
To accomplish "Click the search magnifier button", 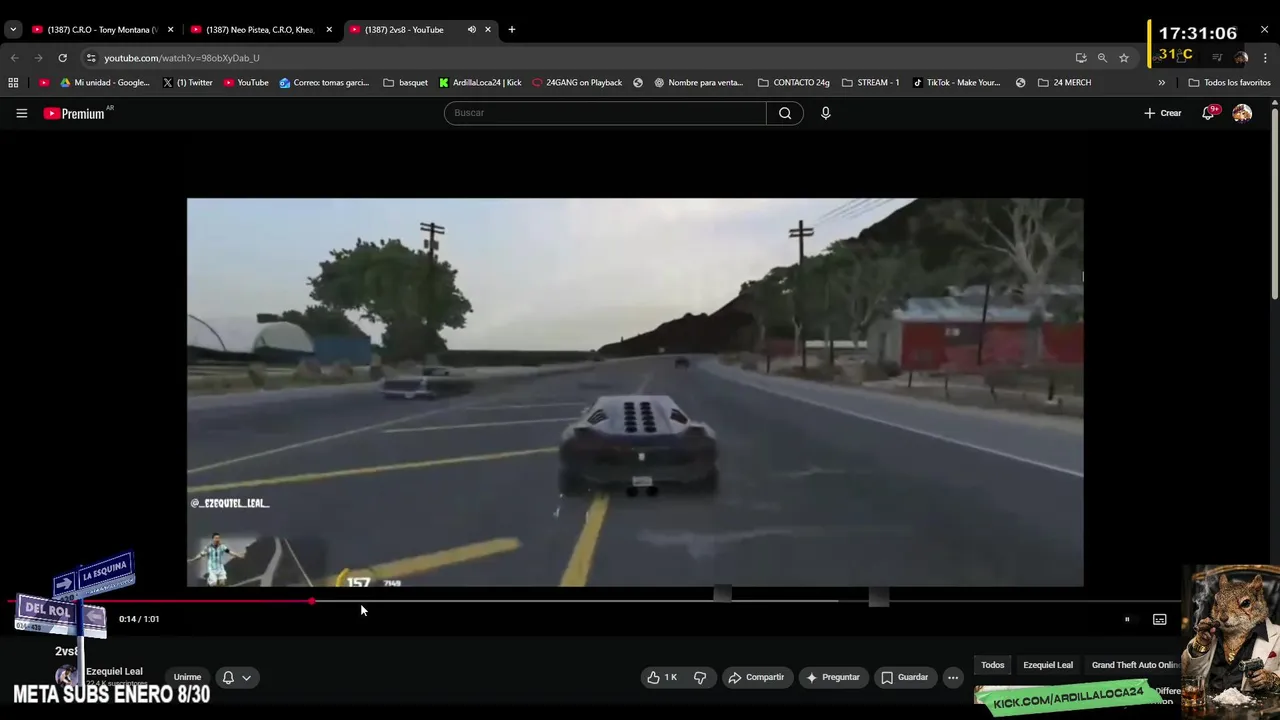I will pyautogui.click(x=785, y=113).
